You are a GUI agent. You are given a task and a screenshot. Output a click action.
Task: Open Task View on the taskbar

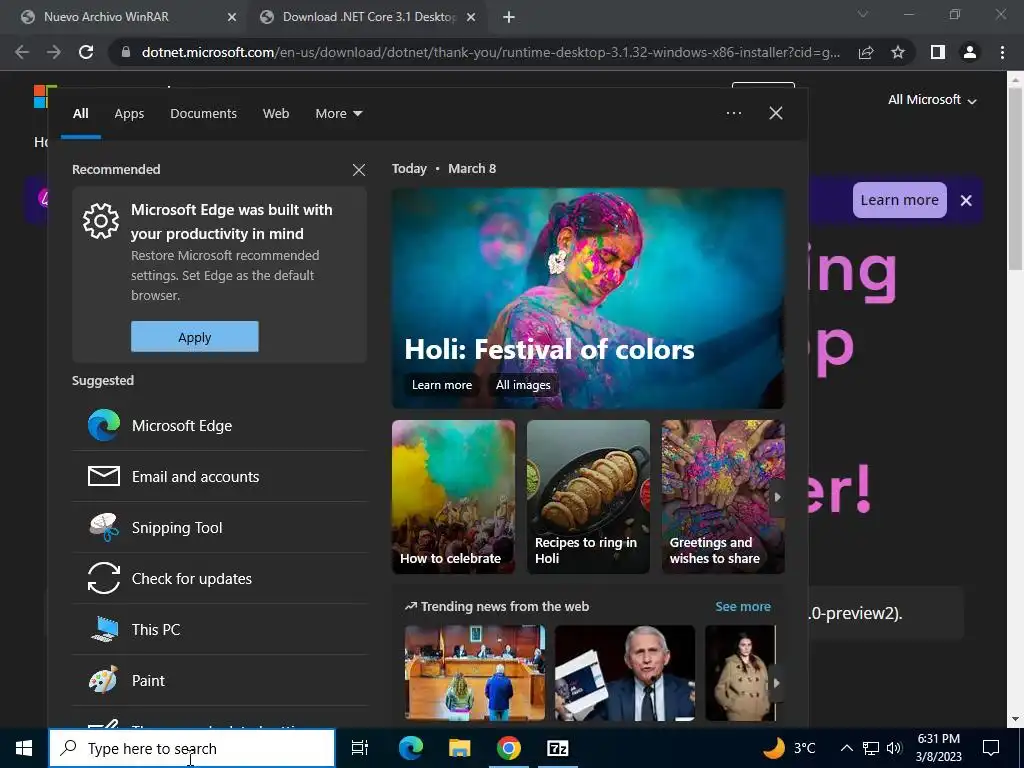pyautogui.click(x=360, y=748)
